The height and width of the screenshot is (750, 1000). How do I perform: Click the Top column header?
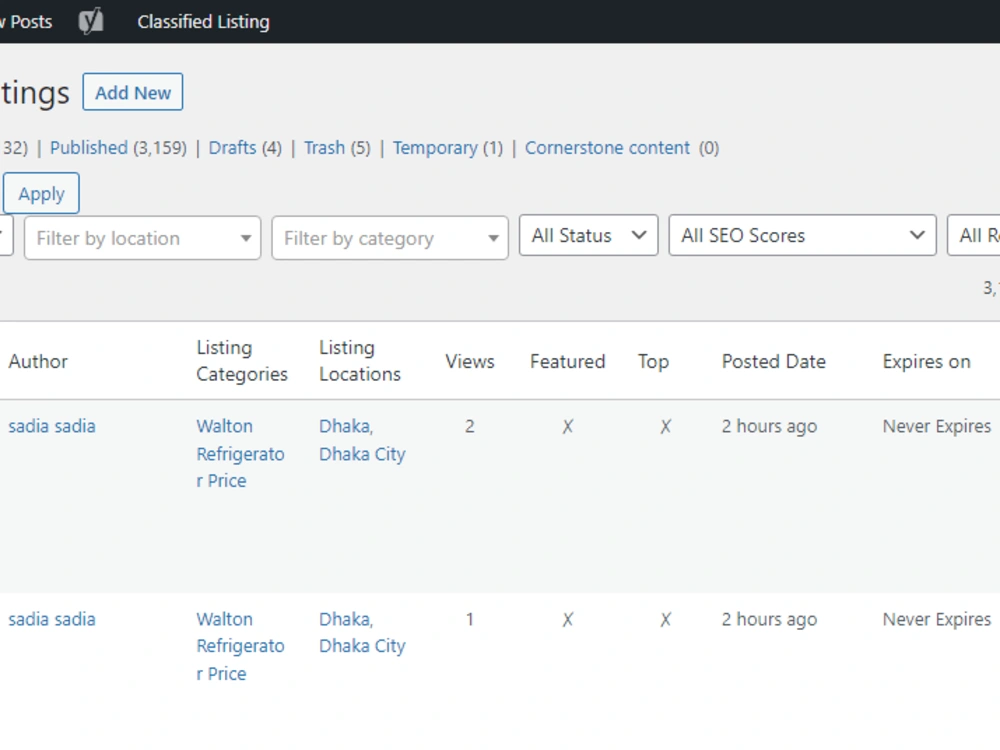click(x=653, y=362)
